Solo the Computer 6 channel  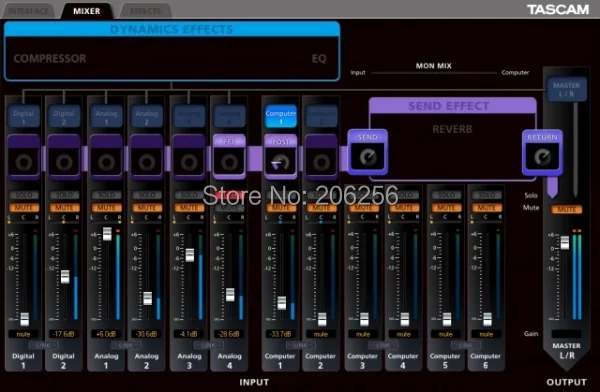(x=486, y=195)
